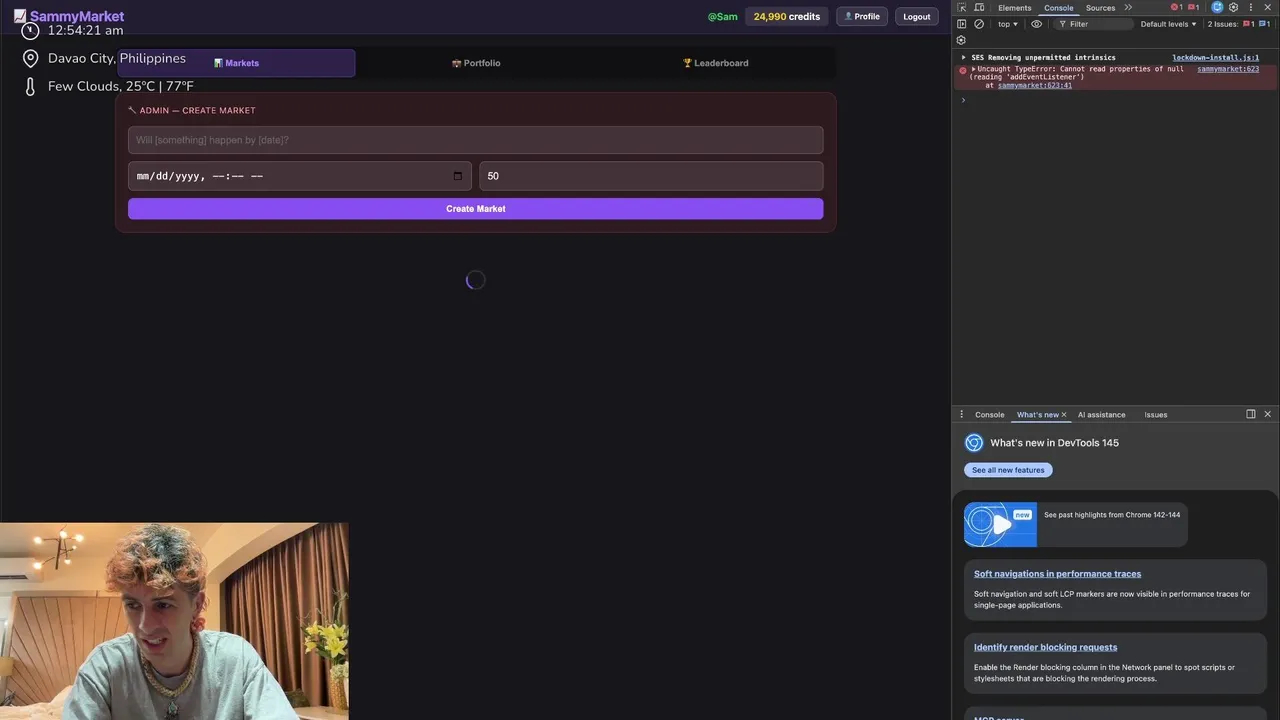Screen dimensions: 1280x720
Task: Open the lockdown-install.js:1 source link
Action: click(1215, 58)
